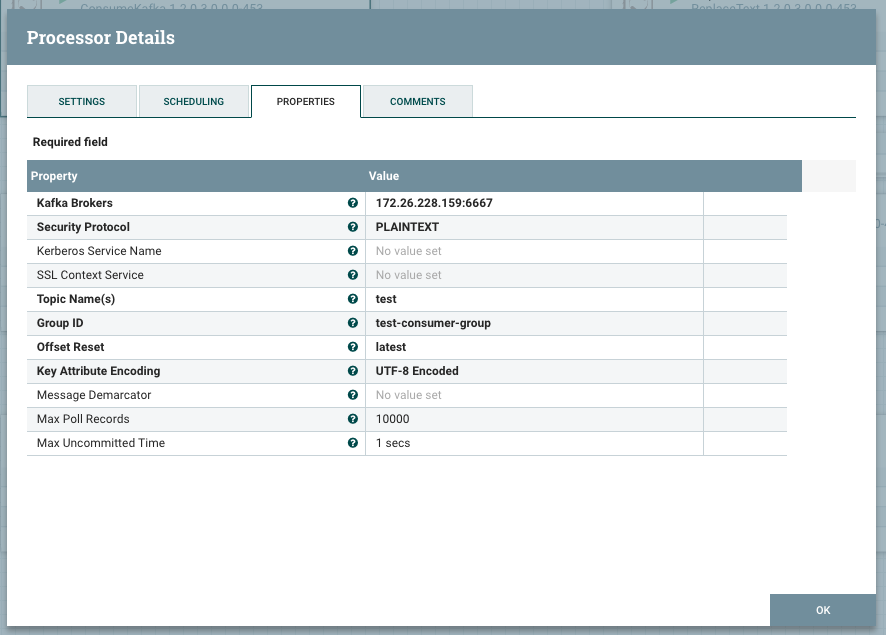Click the 1 secs value
This screenshot has width=886, height=635.
point(393,443)
